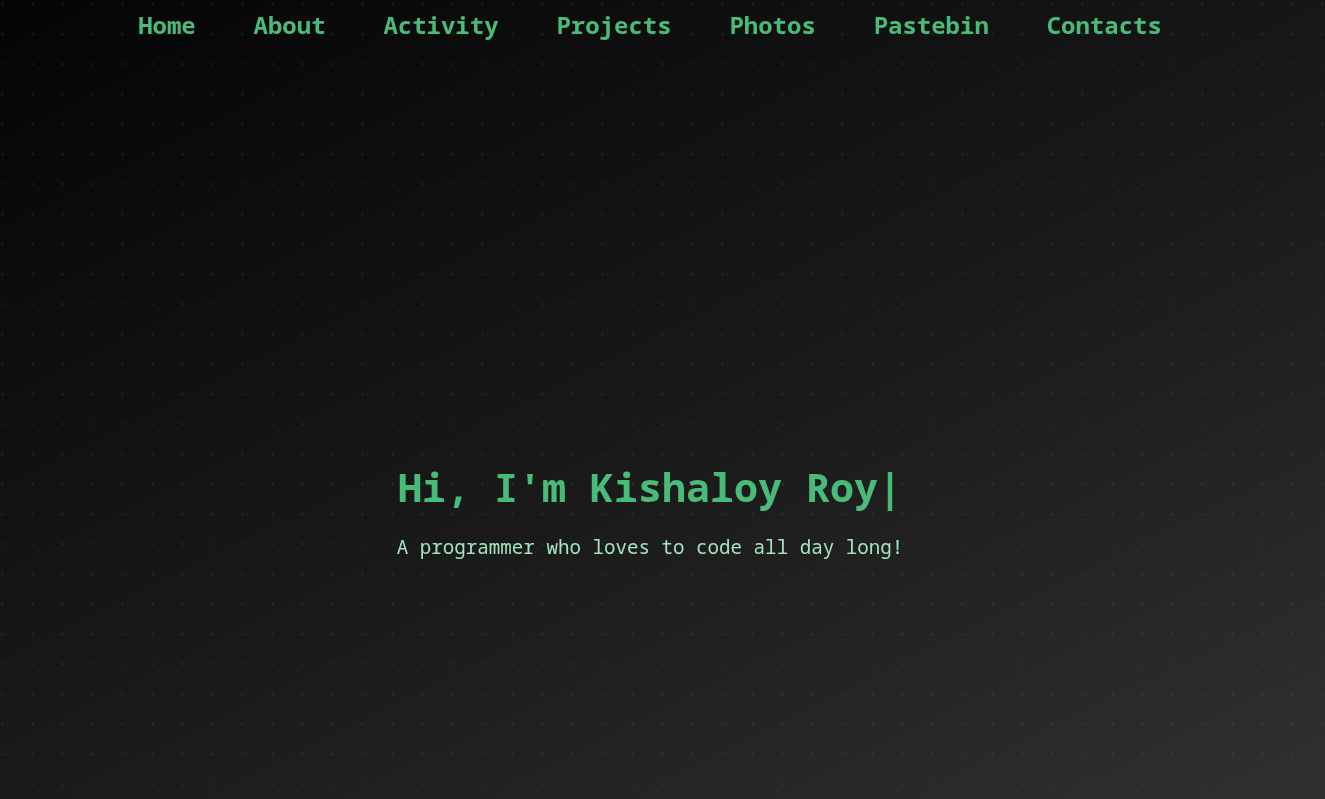Click the Projects menu entry
This screenshot has width=1325, height=799.
613,26
